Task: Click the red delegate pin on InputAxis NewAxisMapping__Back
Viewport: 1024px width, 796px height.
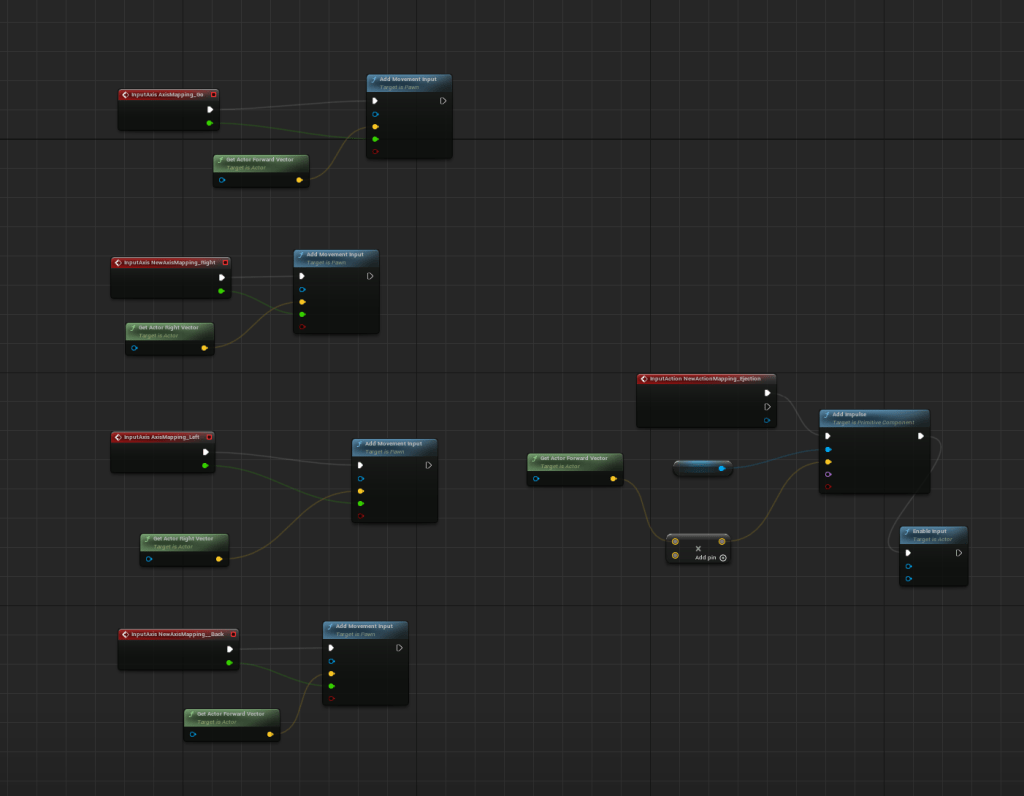Action: pyautogui.click(x=234, y=634)
